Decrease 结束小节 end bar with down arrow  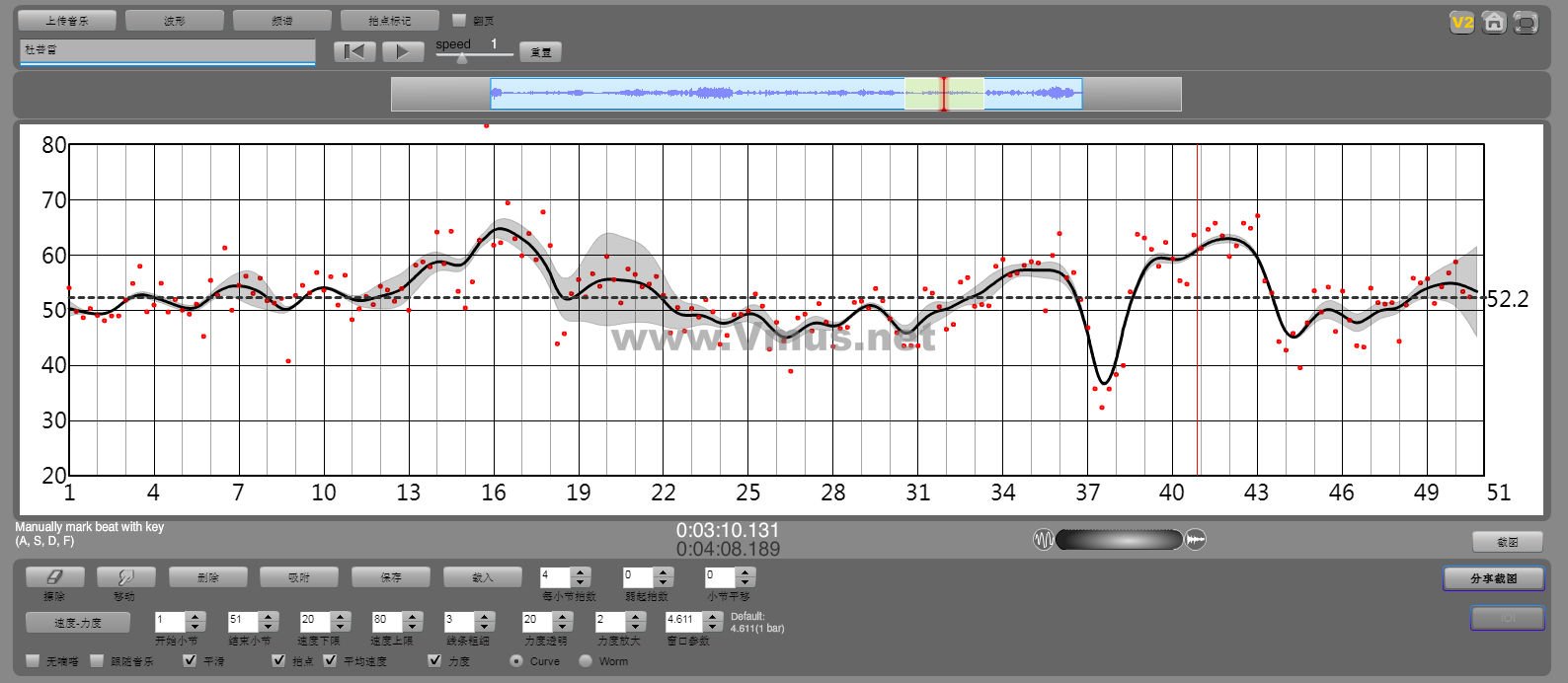269,627
